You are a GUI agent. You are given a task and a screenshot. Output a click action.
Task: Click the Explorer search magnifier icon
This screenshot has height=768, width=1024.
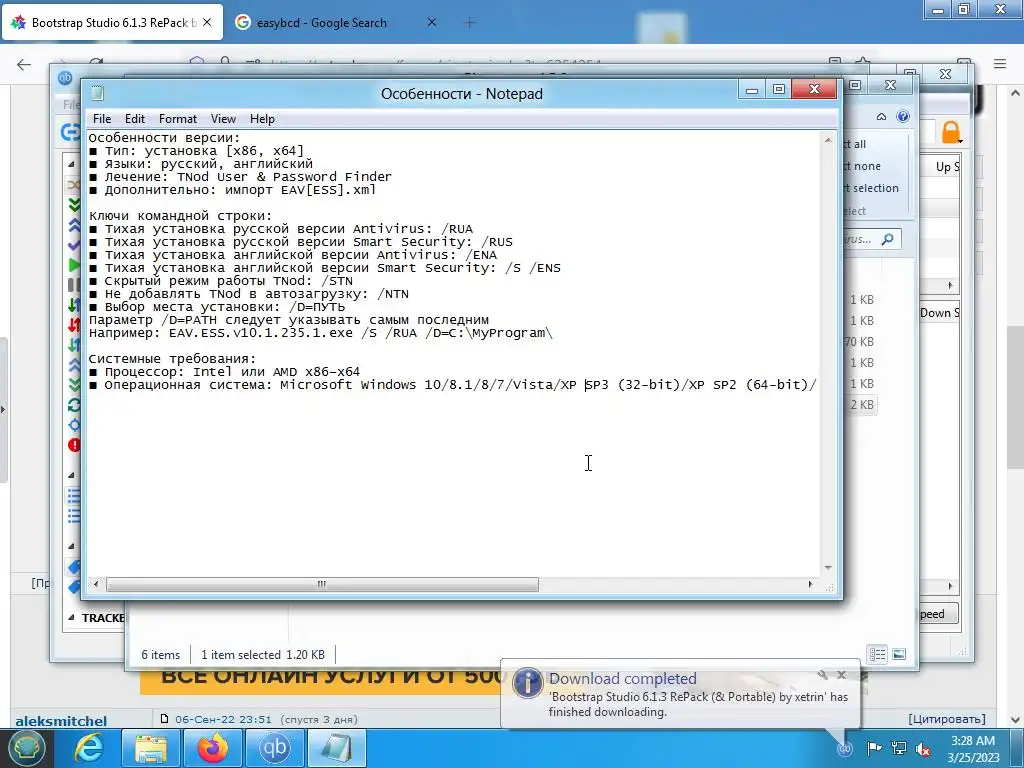click(x=888, y=239)
